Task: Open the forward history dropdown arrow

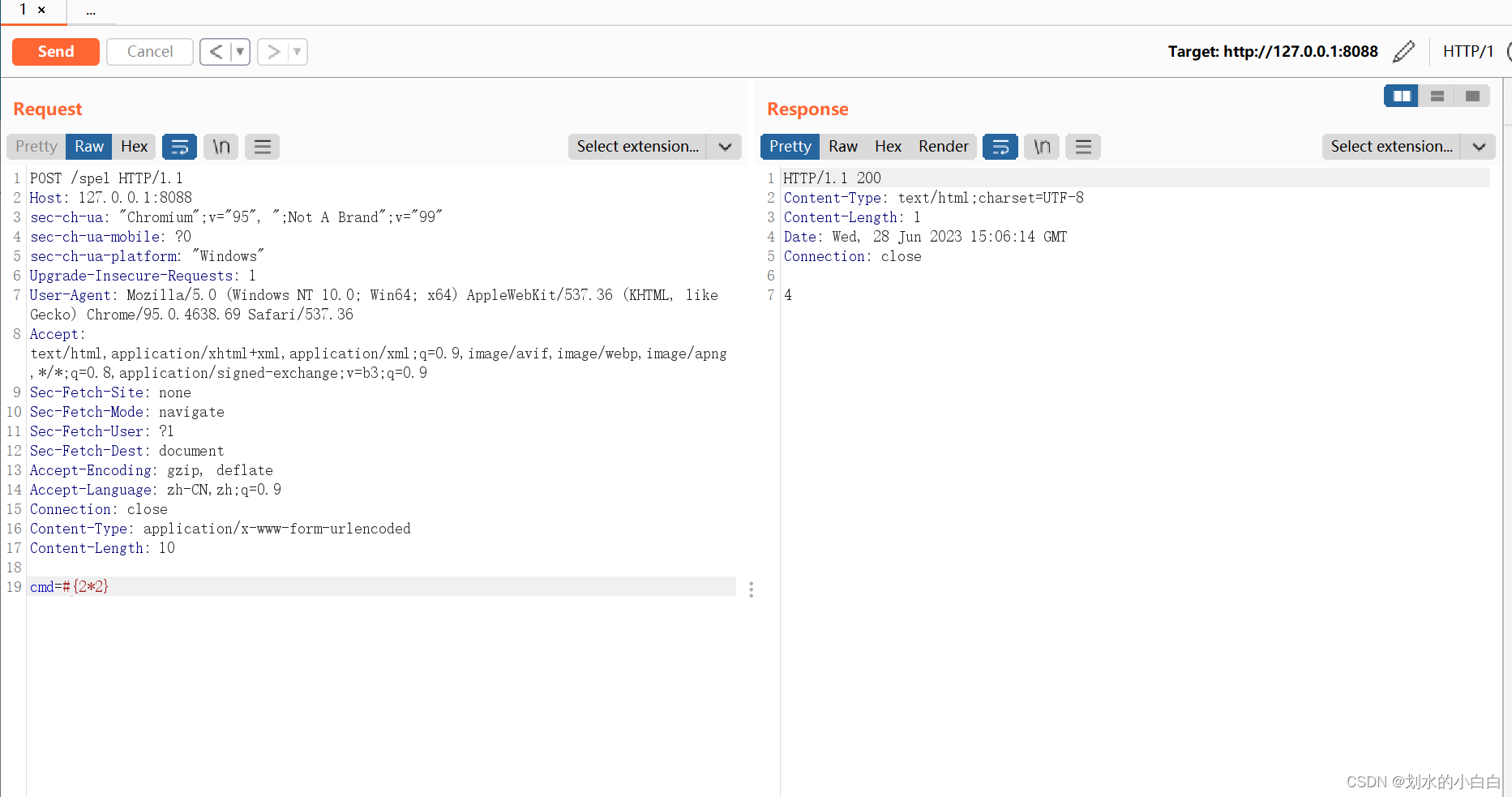Action: [x=298, y=52]
